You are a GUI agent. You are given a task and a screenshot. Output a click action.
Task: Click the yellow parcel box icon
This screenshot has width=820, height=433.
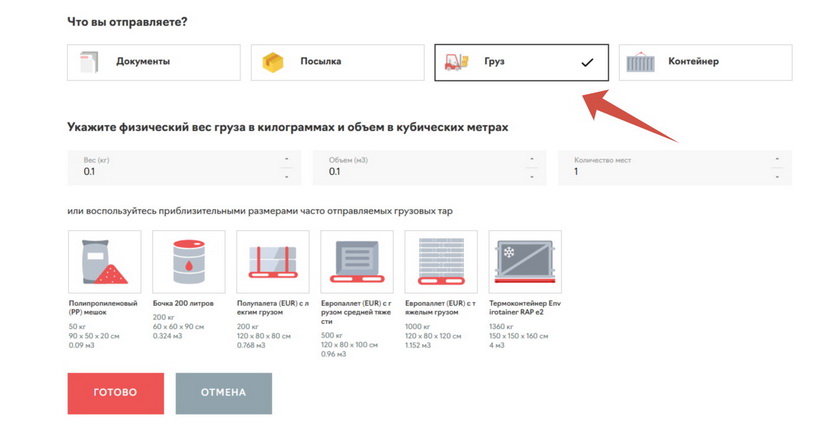click(x=273, y=62)
